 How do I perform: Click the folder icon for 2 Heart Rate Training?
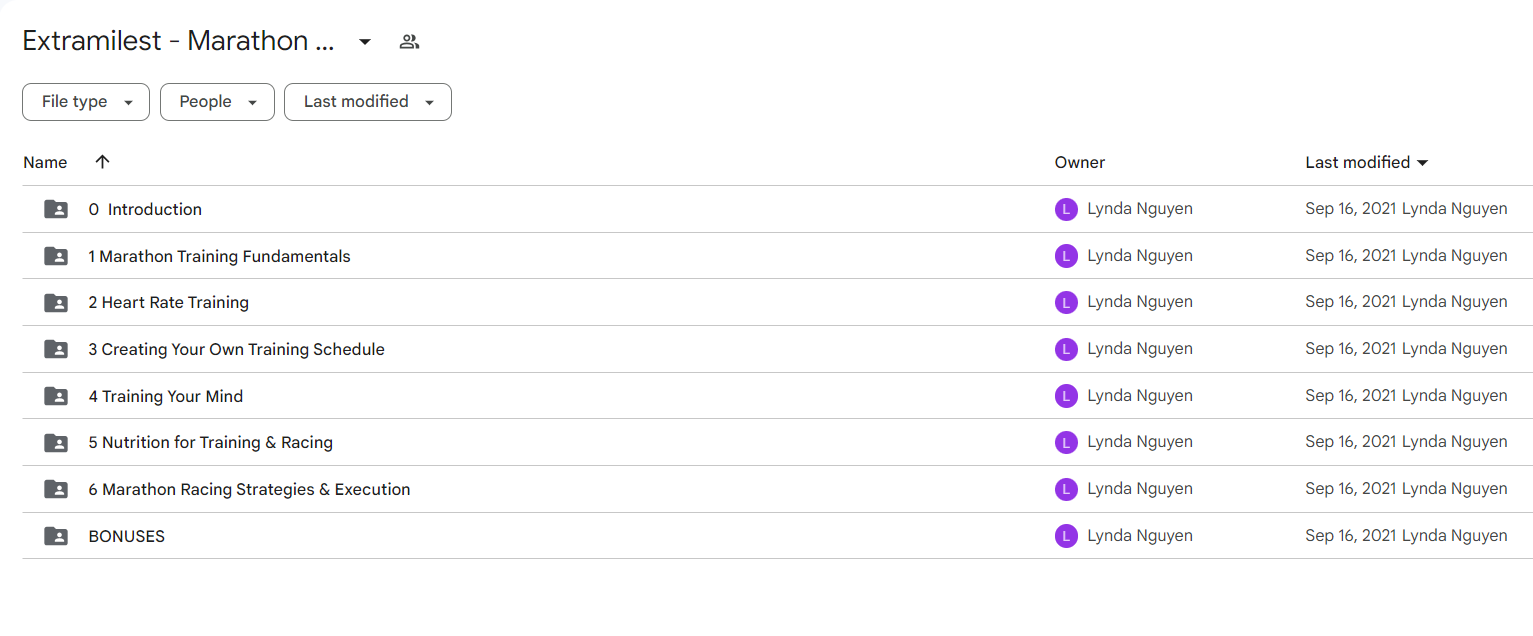tap(56, 302)
